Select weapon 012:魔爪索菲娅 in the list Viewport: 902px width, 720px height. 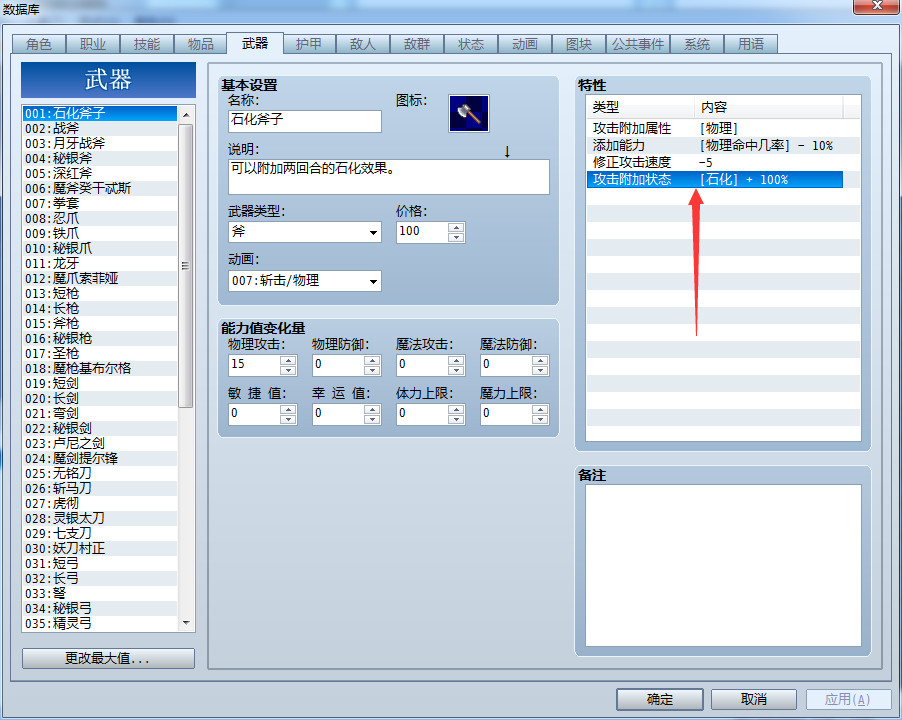[100, 278]
